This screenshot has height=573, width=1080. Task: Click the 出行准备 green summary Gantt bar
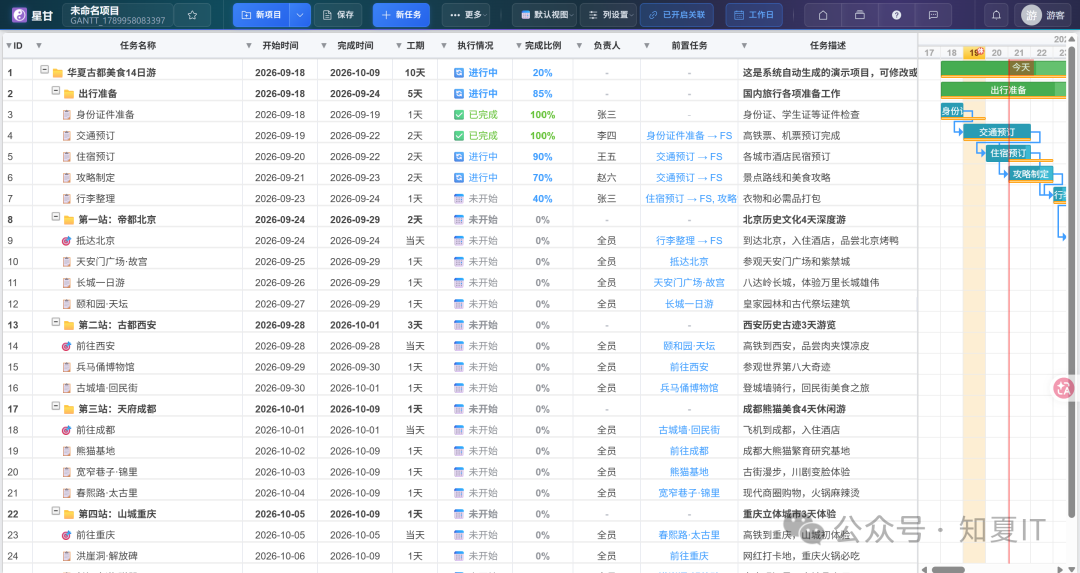pos(1003,90)
